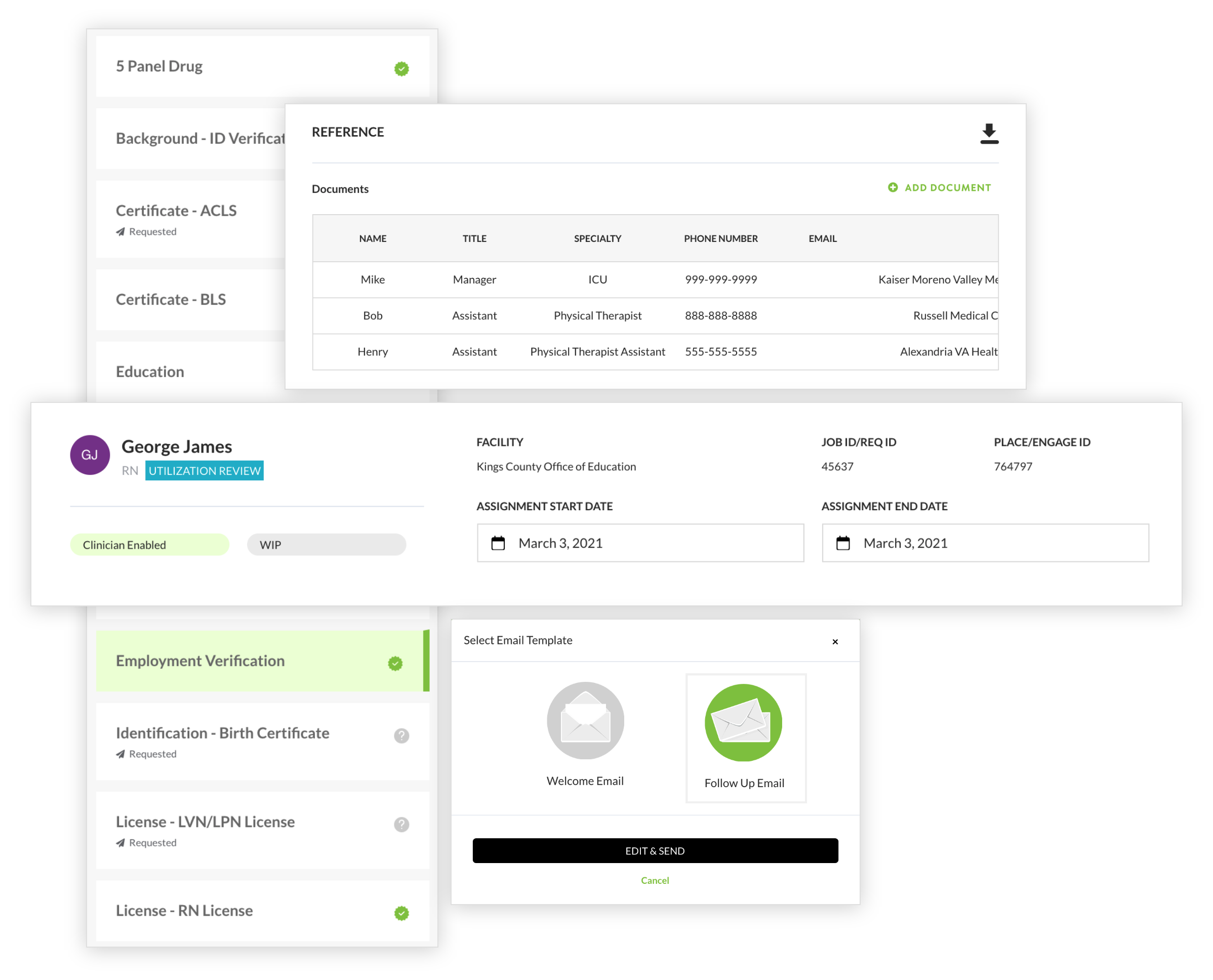1213x980 pixels.
Task: Click the question mark icon for Birth Certificate
Action: (401, 736)
